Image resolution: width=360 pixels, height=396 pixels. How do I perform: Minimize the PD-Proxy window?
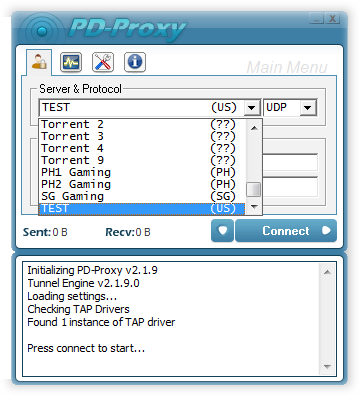tap(317, 19)
